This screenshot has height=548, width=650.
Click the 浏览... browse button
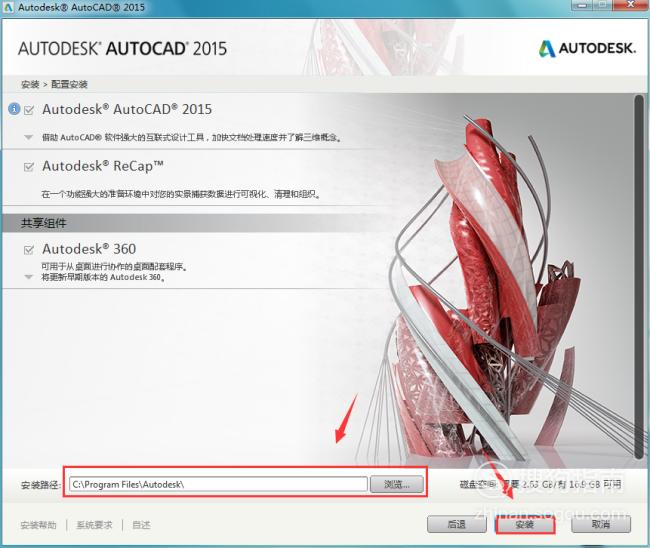pos(397,484)
